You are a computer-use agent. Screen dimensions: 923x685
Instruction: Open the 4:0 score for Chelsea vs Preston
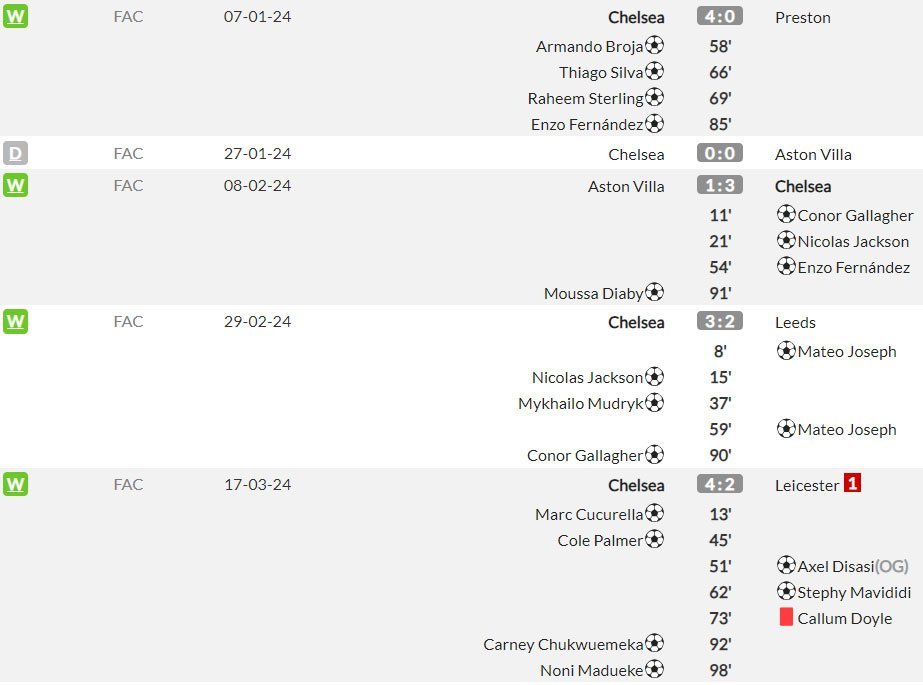click(x=719, y=16)
